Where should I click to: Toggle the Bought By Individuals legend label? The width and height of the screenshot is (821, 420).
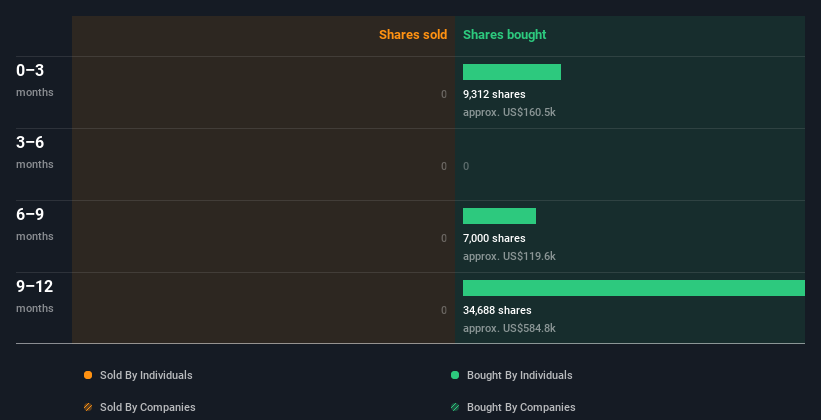(519, 375)
